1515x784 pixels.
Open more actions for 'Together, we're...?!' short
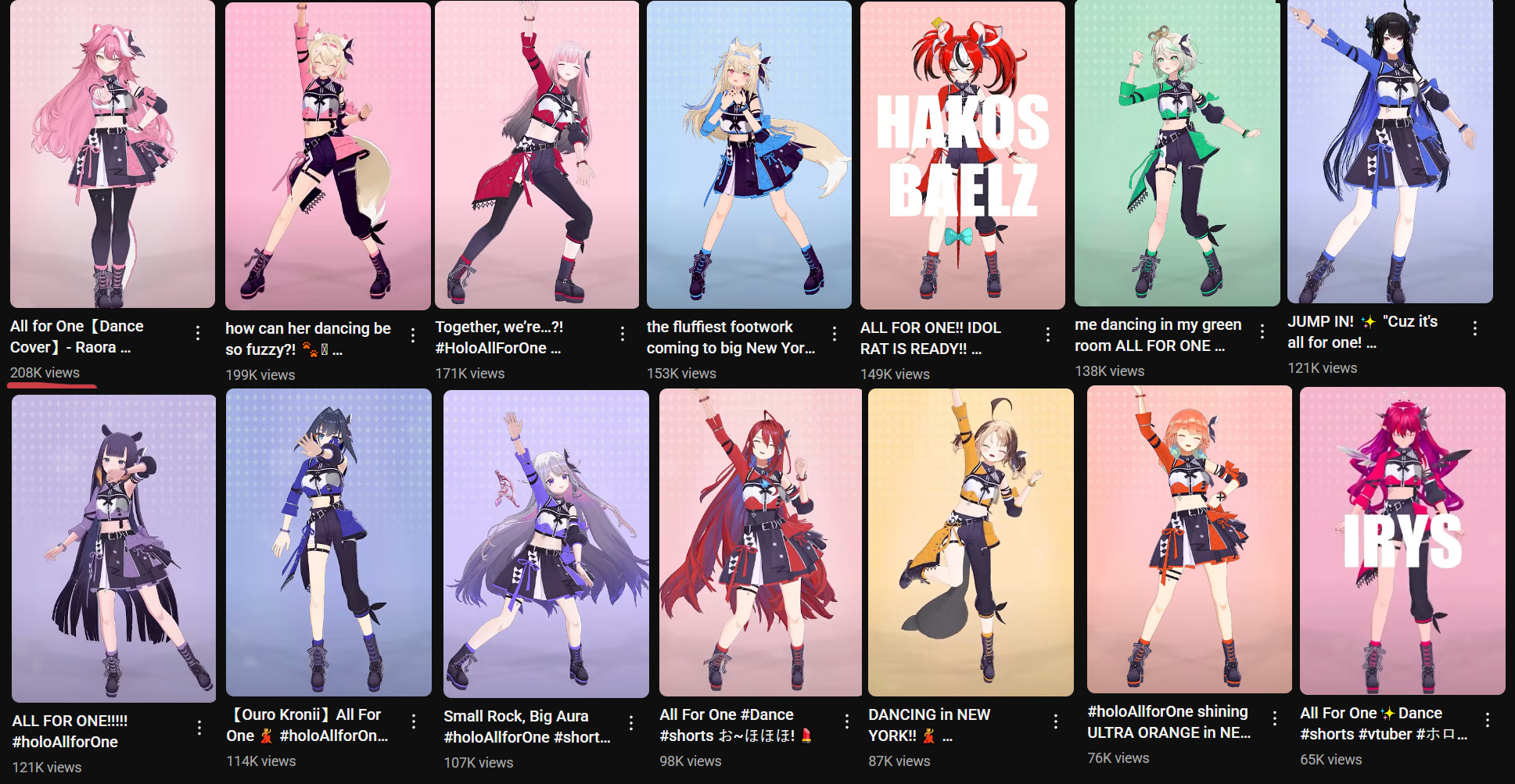[623, 335]
